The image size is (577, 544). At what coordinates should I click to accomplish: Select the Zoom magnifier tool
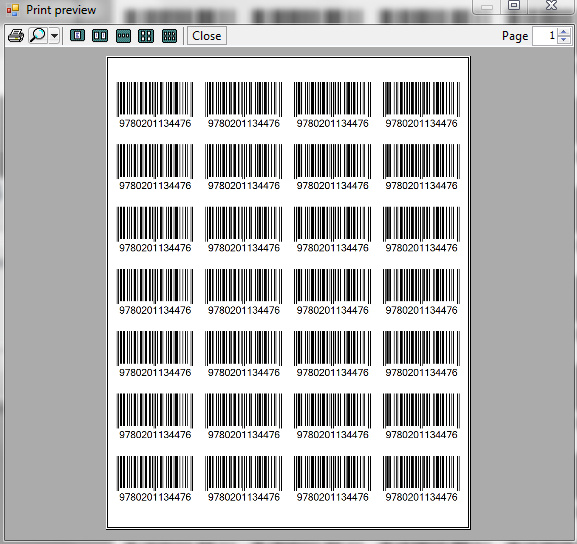pos(38,36)
